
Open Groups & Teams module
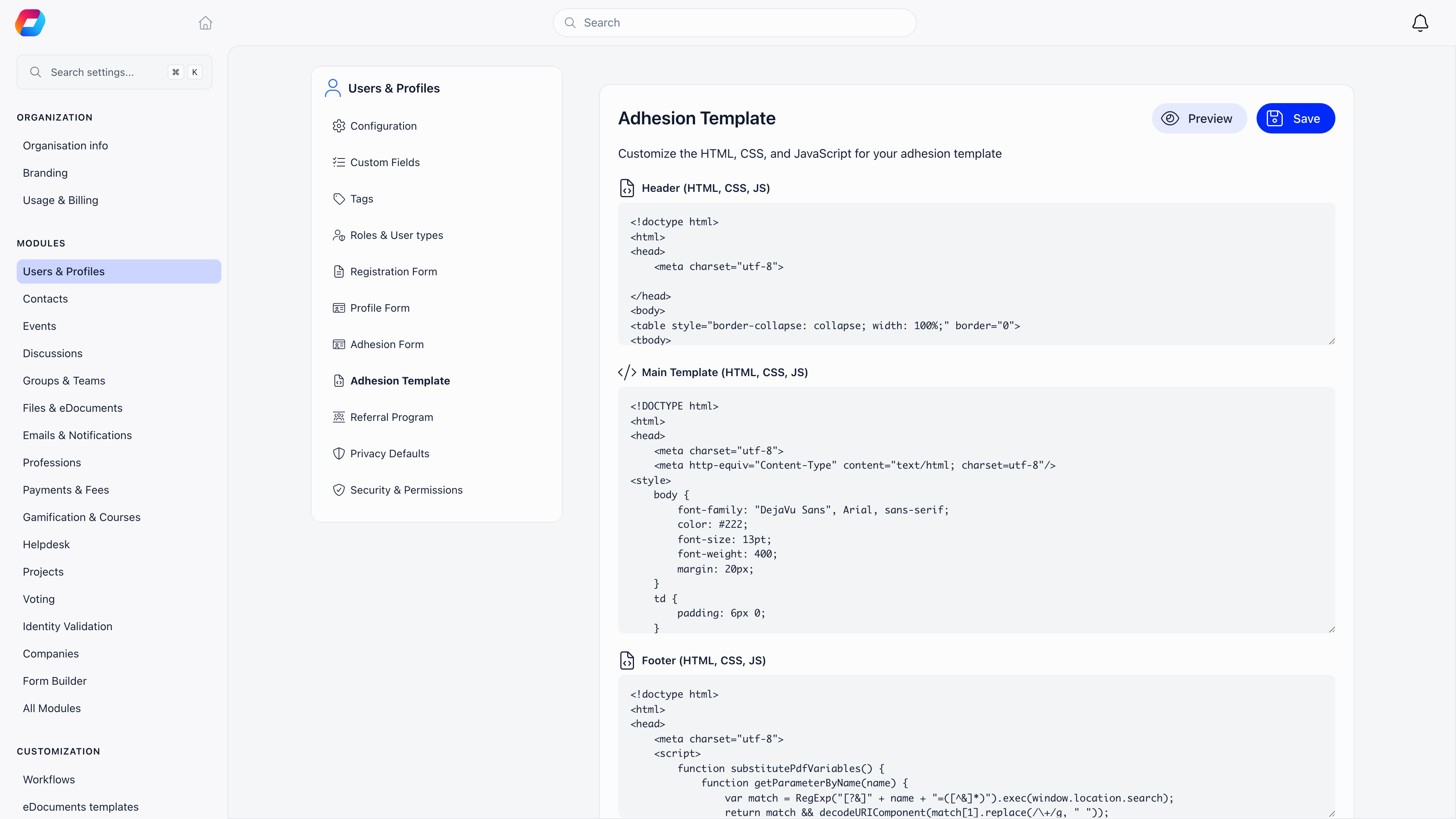pyautogui.click(x=64, y=381)
